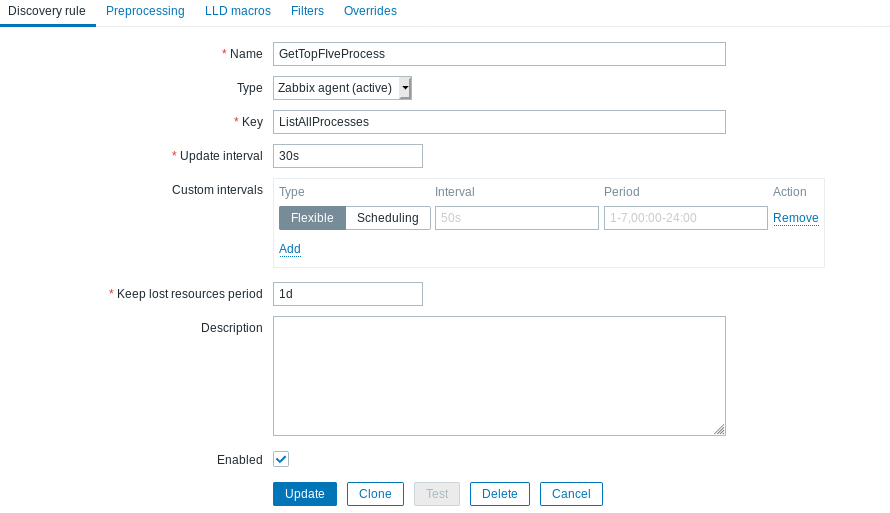Image resolution: width=890 pixels, height=513 pixels.
Task: Remove the custom interval row
Action: click(x=796, y=218)
